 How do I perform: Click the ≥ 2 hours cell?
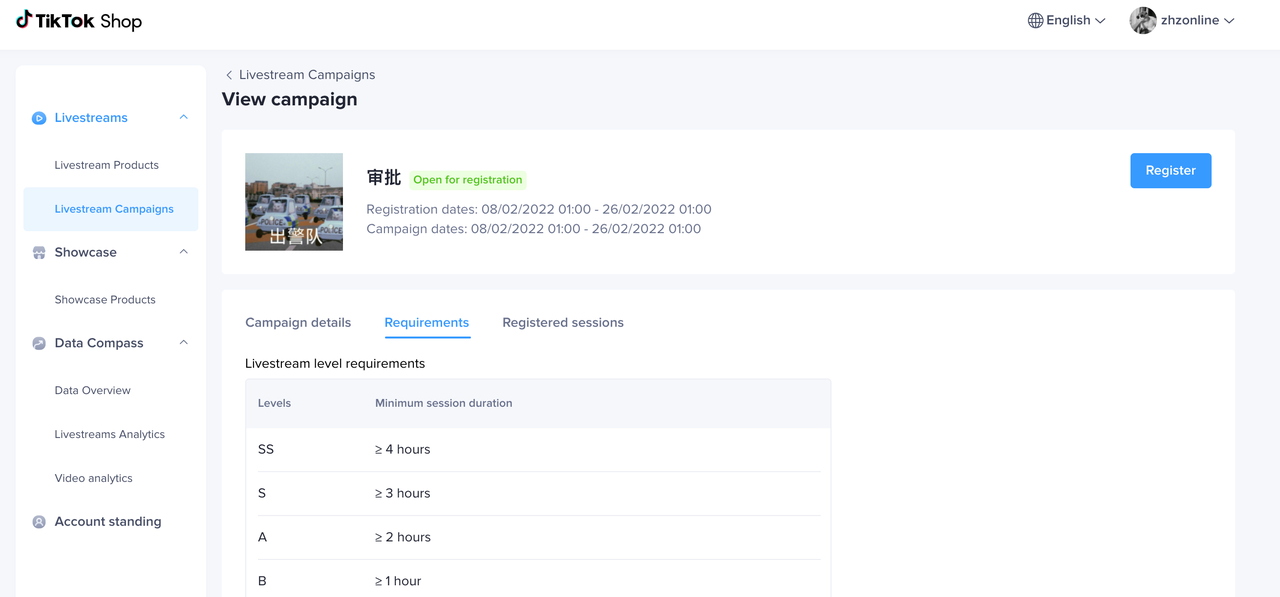point(403,538)
